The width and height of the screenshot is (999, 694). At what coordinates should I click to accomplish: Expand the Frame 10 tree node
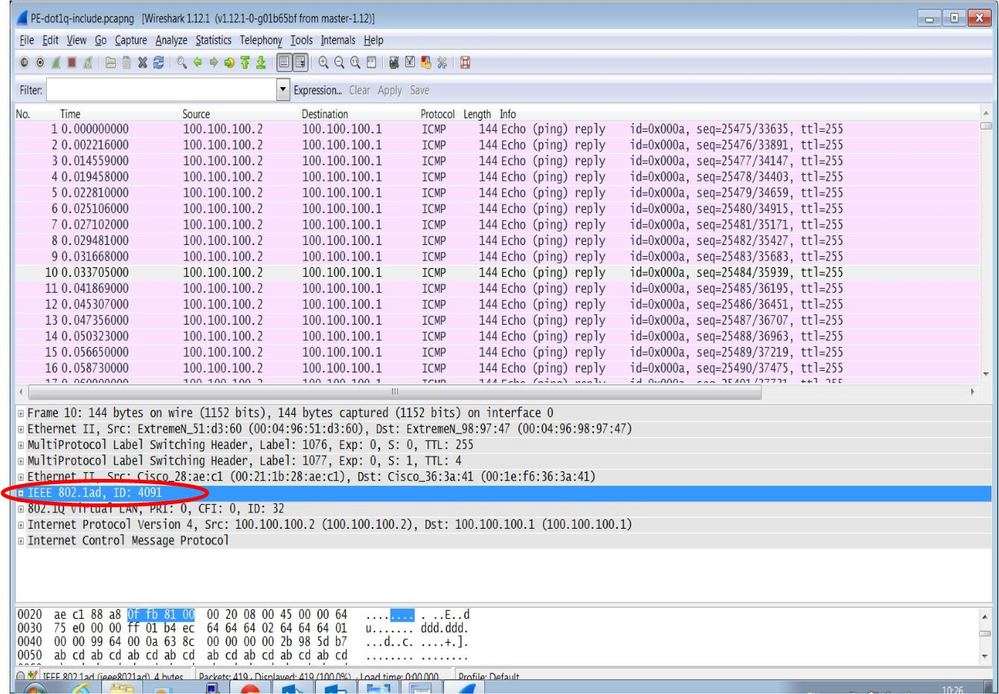[21, 413]
